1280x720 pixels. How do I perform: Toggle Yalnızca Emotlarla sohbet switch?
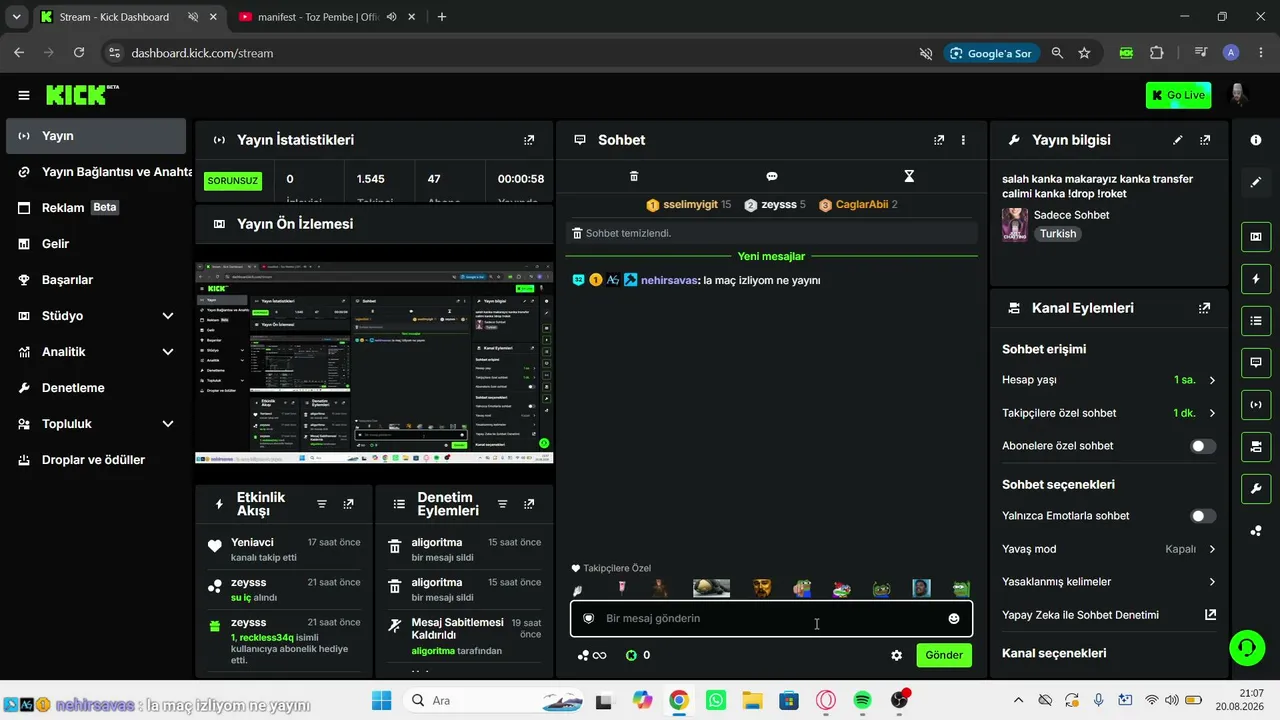pyautogui.click(x=1204, y=516)
